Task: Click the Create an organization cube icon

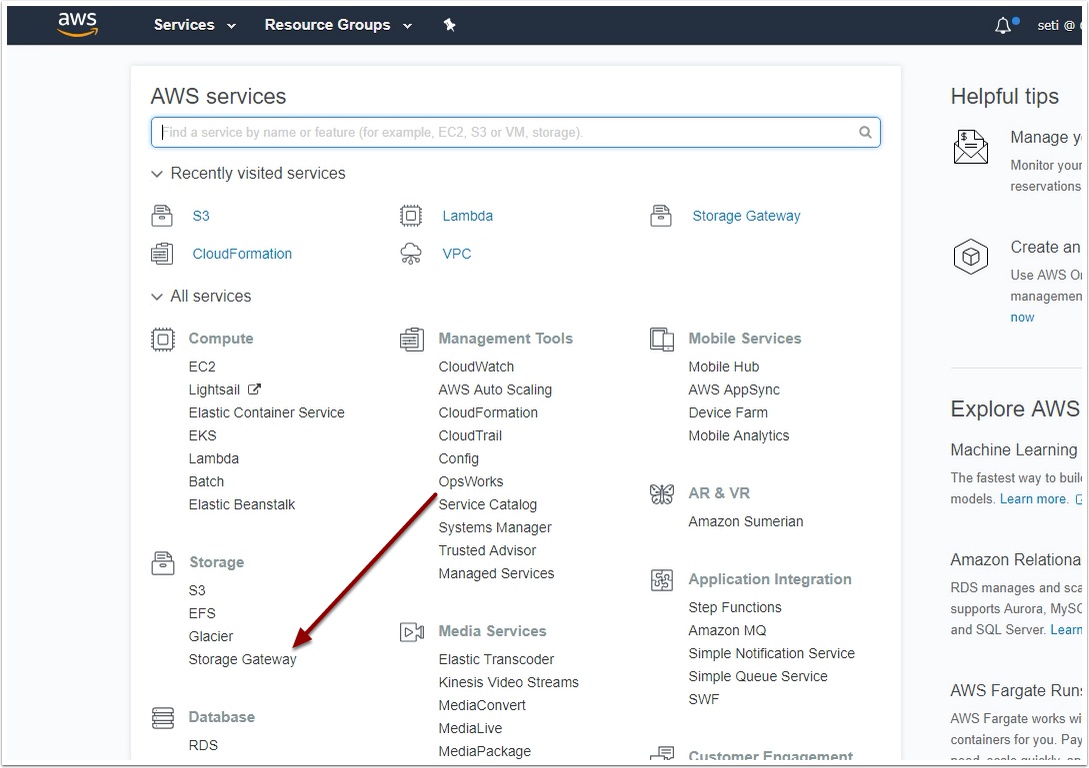Action: (971, 257)
